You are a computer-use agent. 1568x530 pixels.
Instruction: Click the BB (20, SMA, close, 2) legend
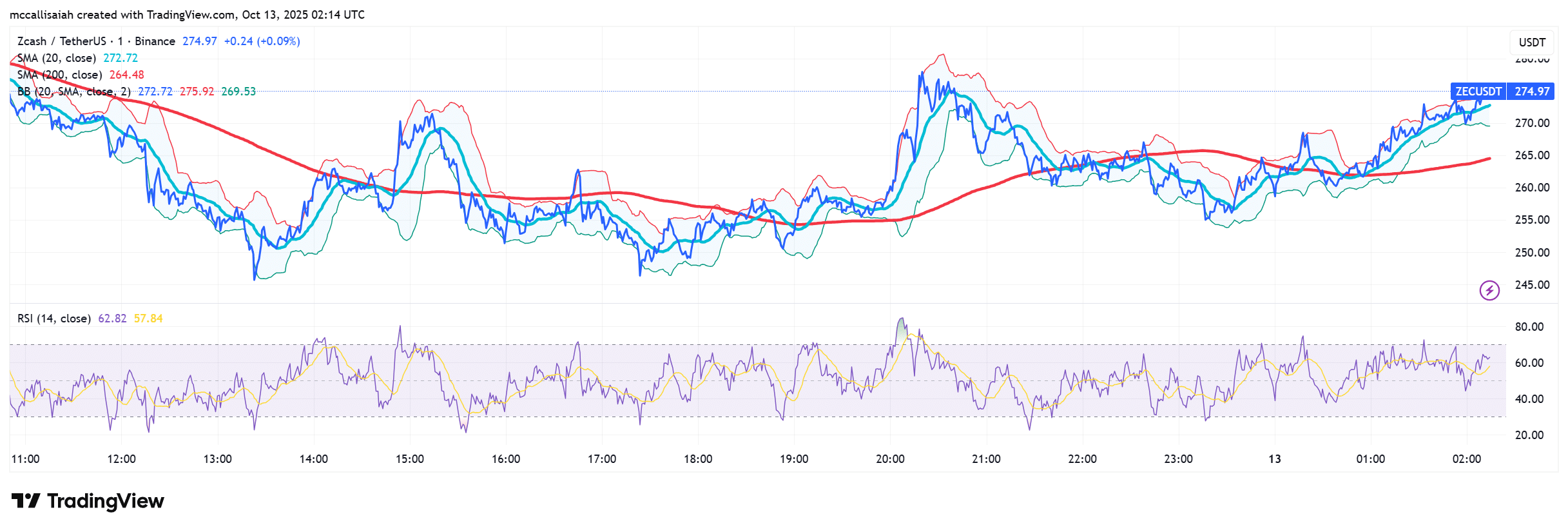[x=73, y=92]
